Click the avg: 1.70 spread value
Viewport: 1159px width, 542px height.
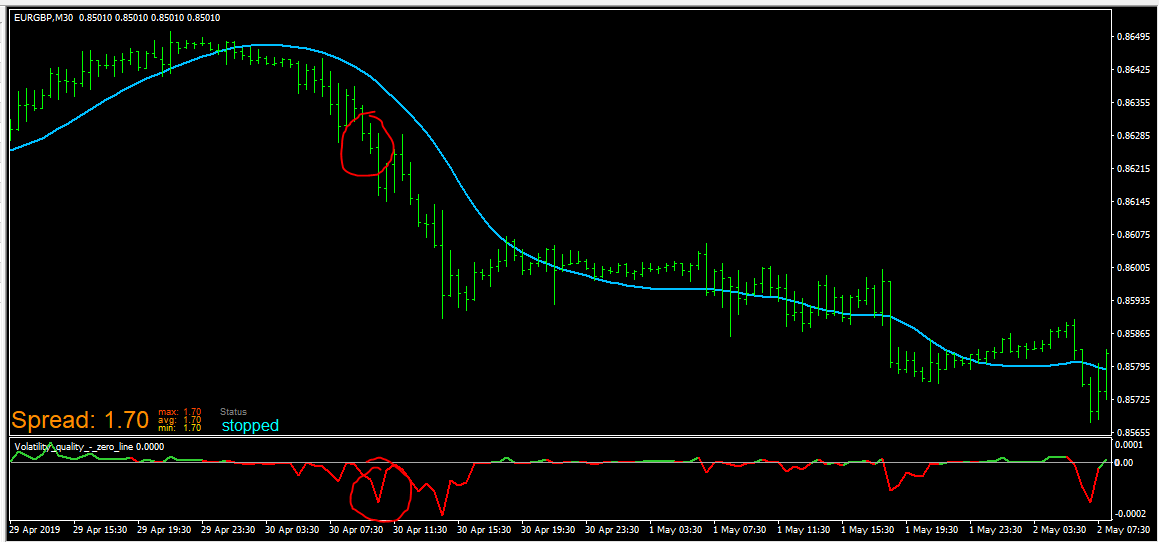point(180,419)
